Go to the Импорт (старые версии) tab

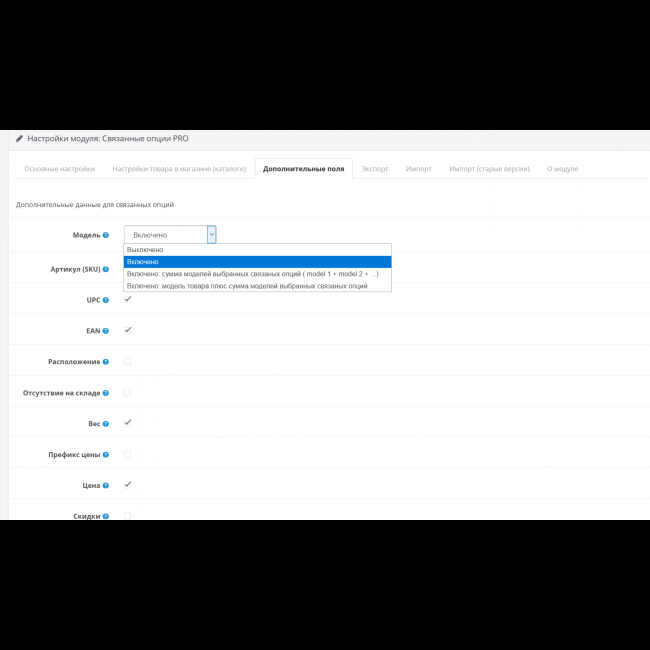489,169
